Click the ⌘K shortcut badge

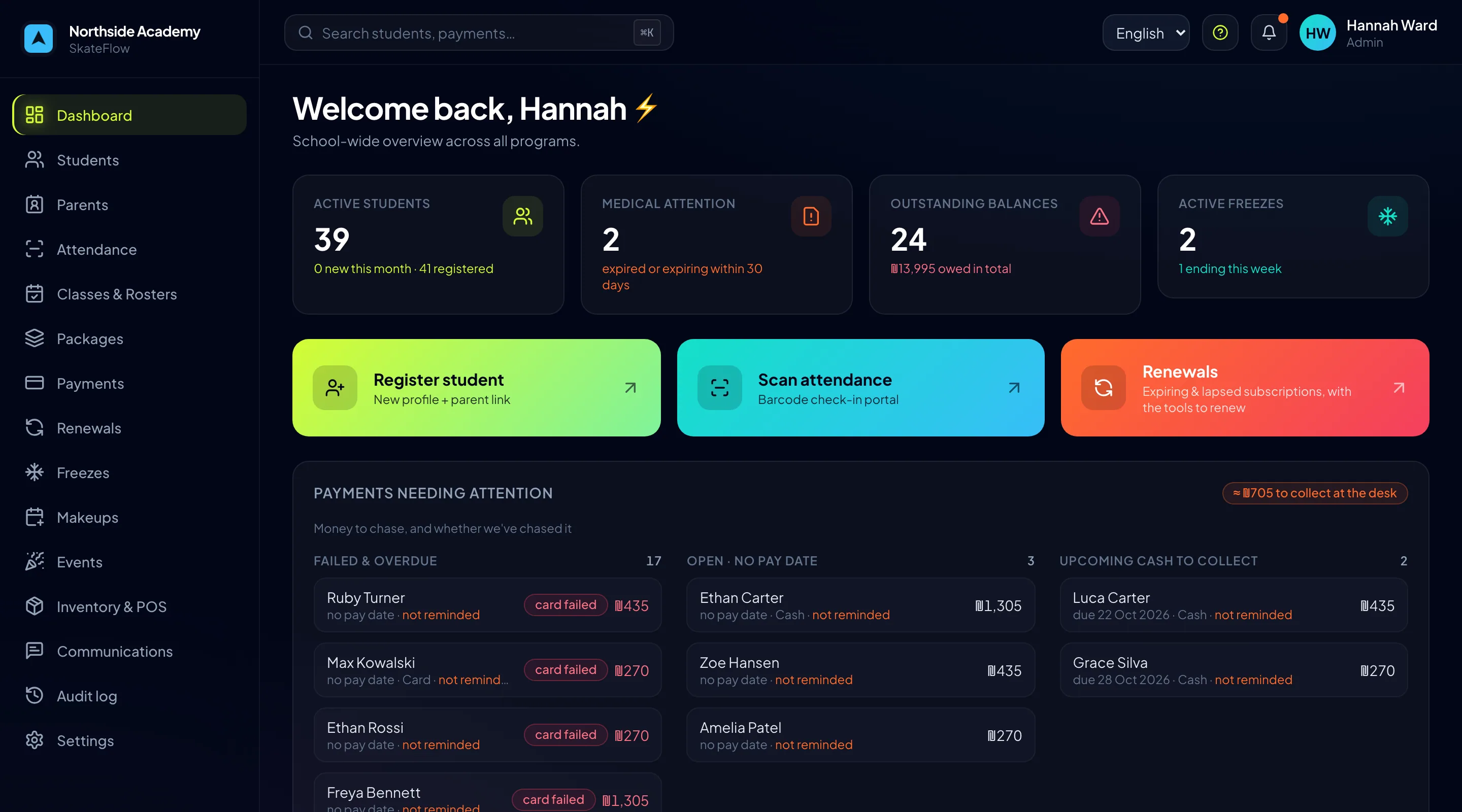(x=646, y=33)
